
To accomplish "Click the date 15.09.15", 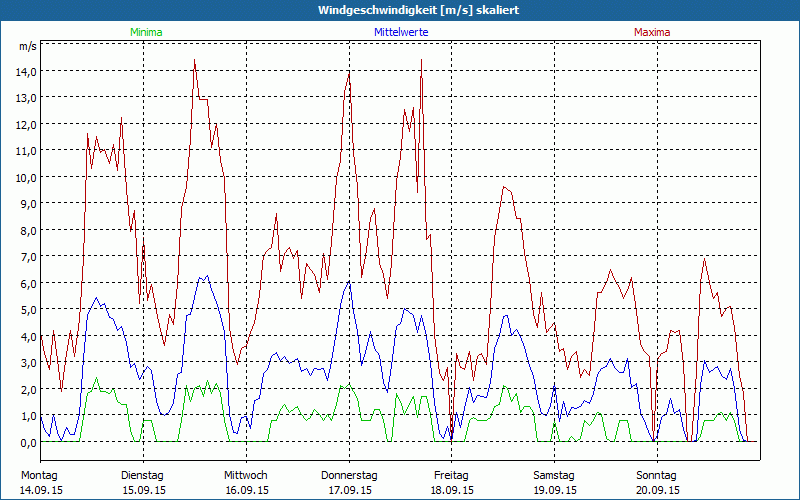I will click(x=144, y=490).
